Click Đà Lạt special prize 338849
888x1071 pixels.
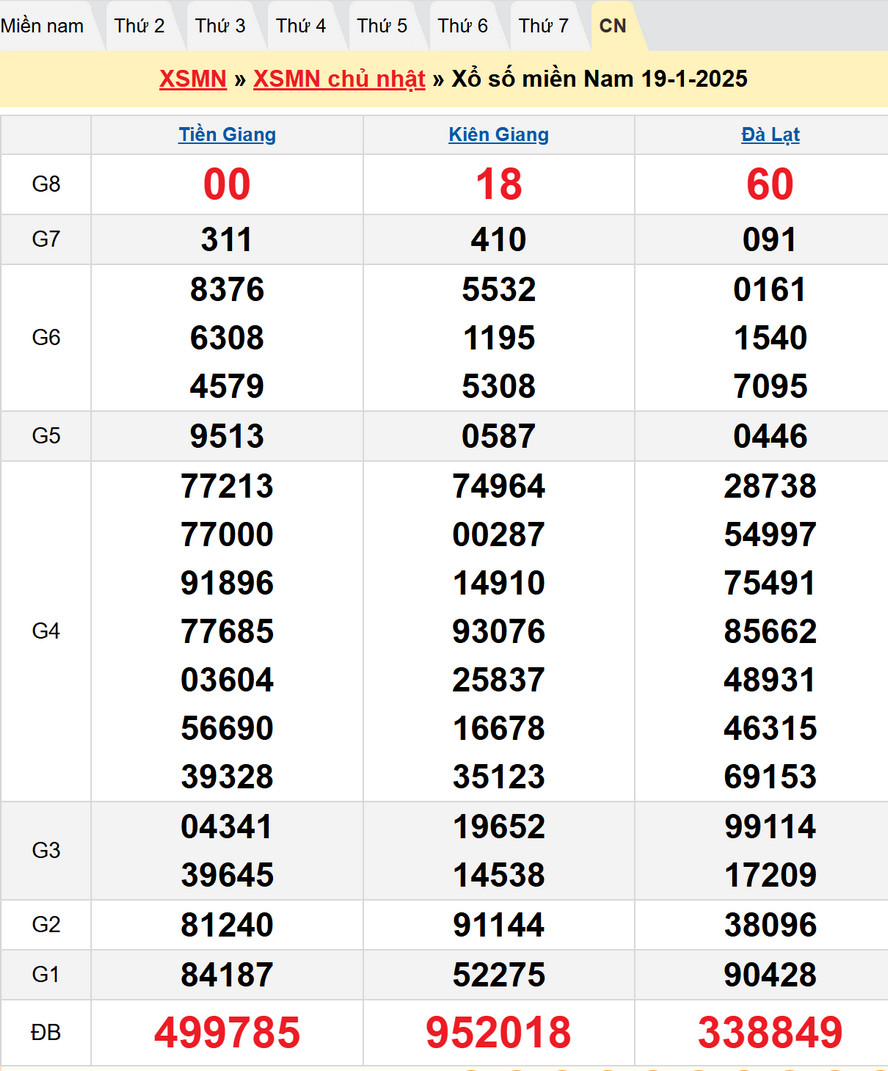(x=770, y=1033)
